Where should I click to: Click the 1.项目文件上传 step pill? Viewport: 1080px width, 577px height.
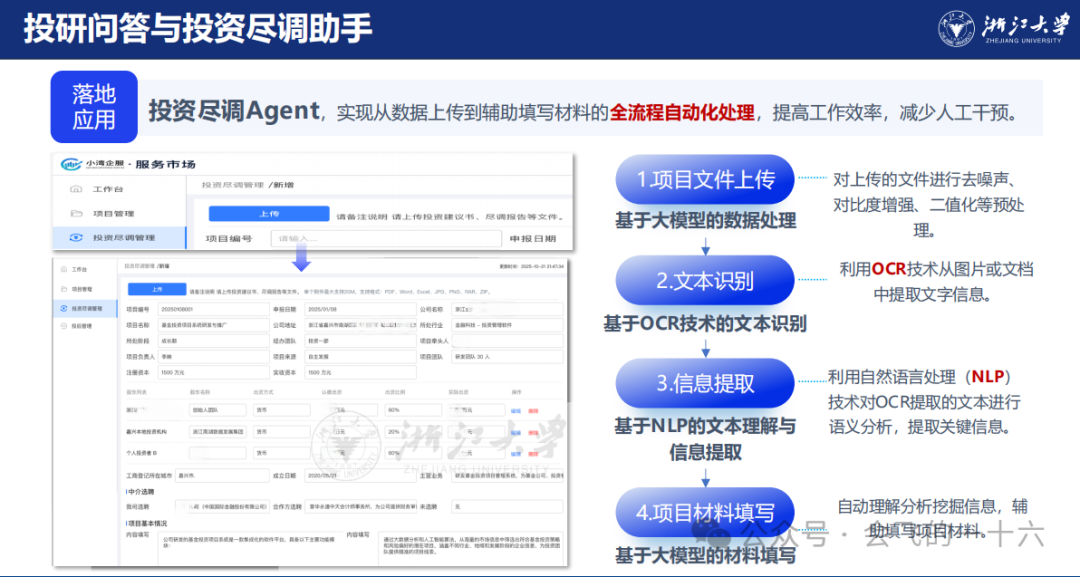click(x=705, y=179)
